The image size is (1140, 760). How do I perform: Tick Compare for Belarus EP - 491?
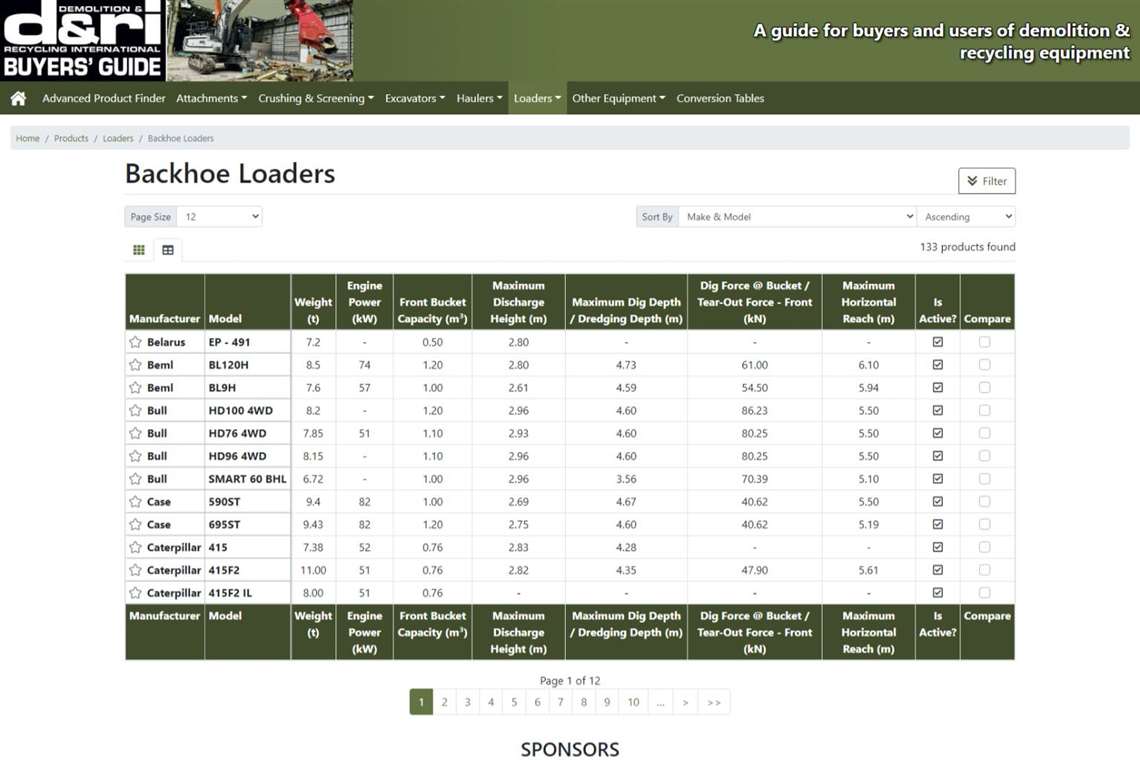tap(984, 342)
